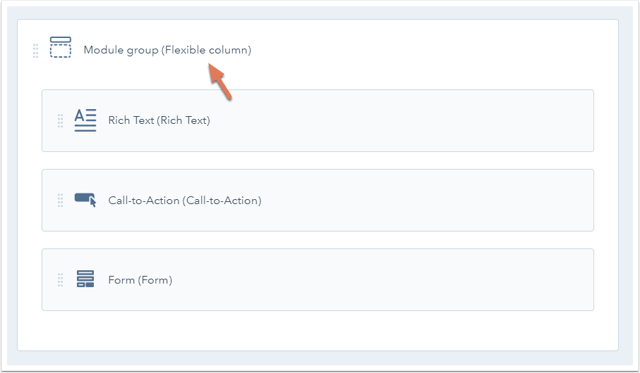Select the Call-to-Action button cursor icon
The image size is (640, 373).
tap(85, 200)
